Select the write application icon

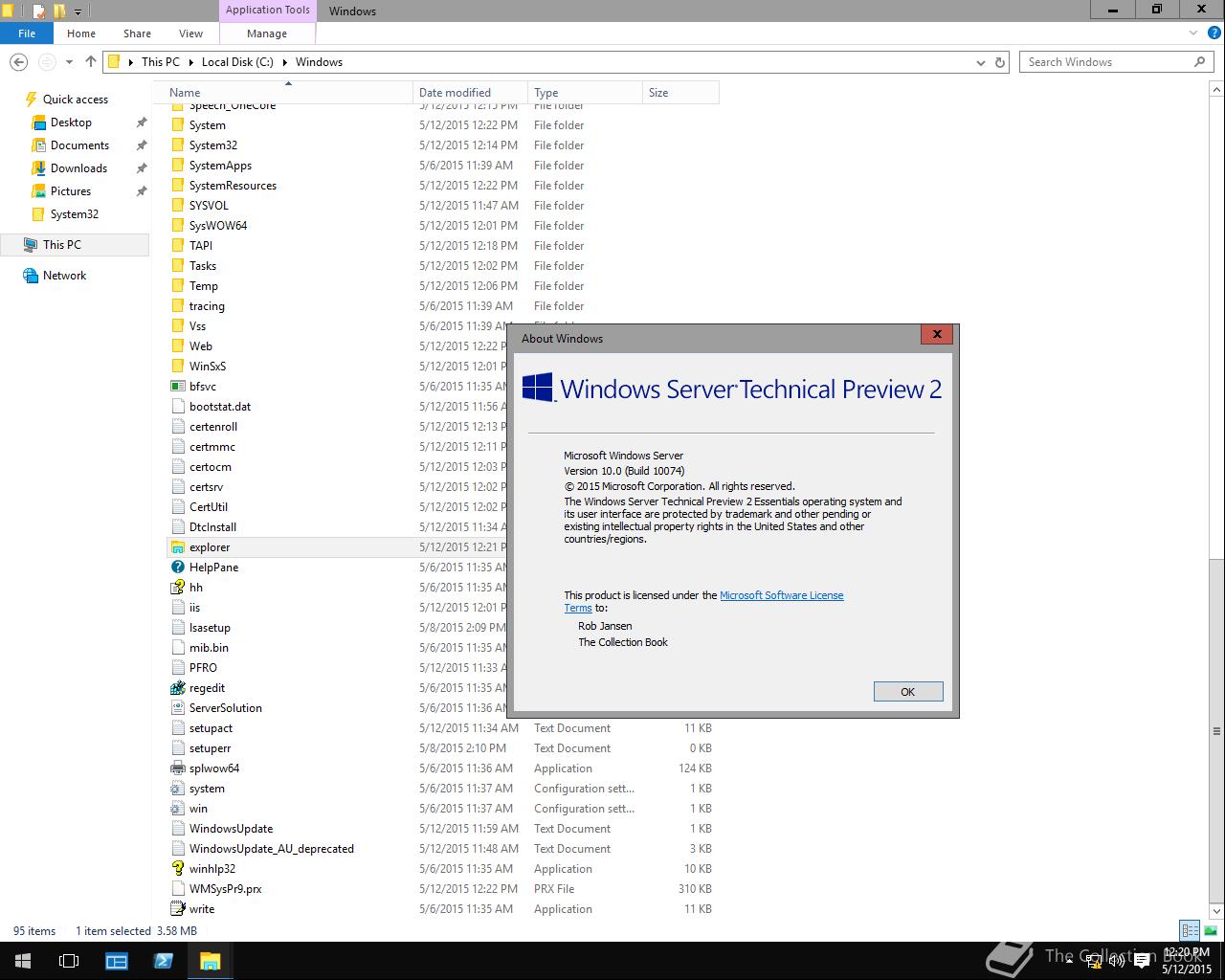pos(177,909)
